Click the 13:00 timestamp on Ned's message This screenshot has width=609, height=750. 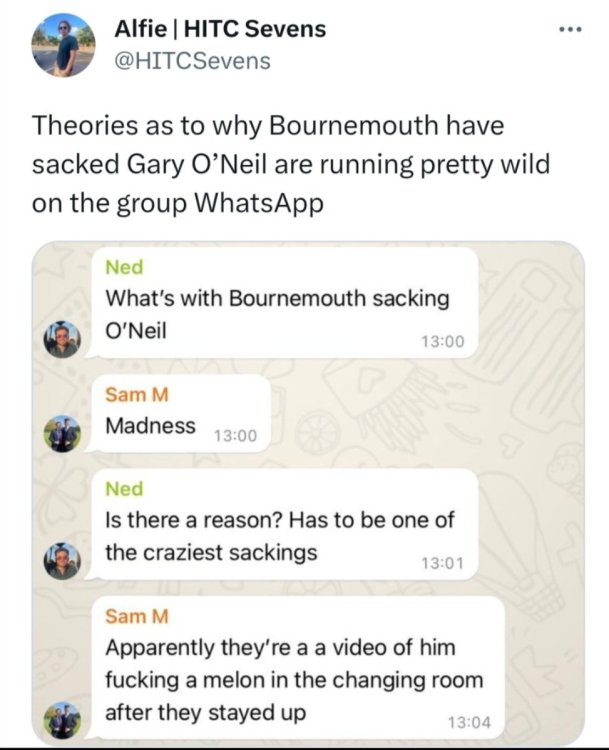coord(443,341)
